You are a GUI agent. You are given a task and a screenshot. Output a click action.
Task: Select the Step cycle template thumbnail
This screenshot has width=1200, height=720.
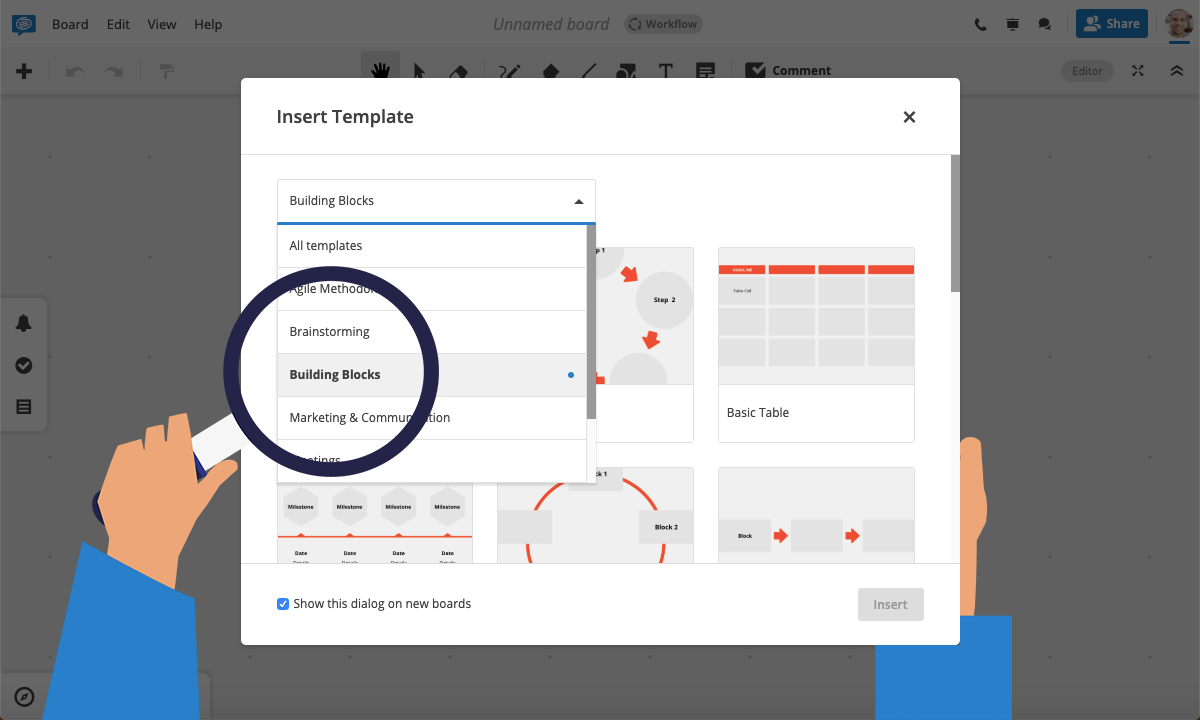tap(645, 316)
